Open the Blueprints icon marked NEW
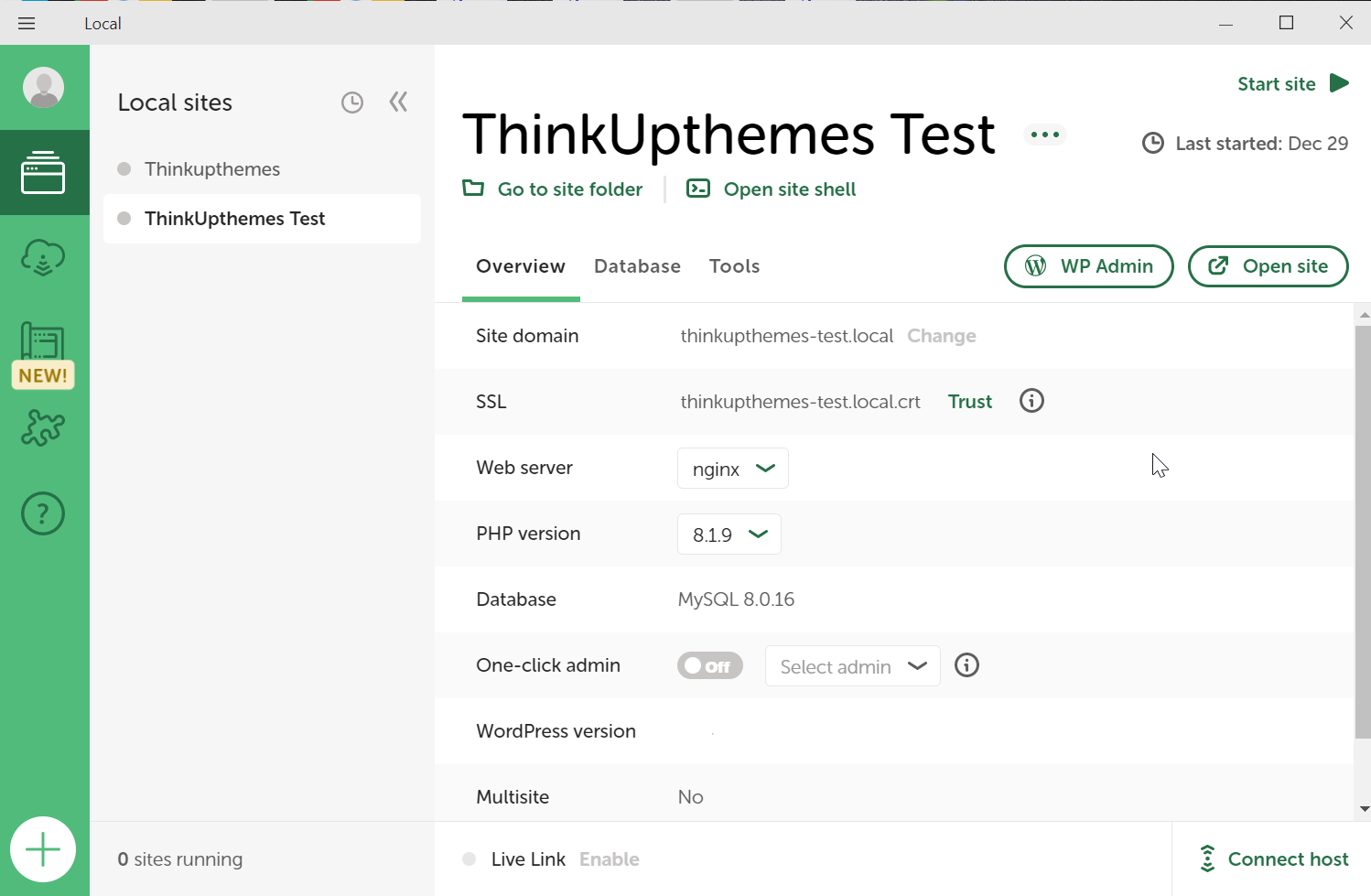The height and width of the screenshot is (896, 1371). click(43, 355)
